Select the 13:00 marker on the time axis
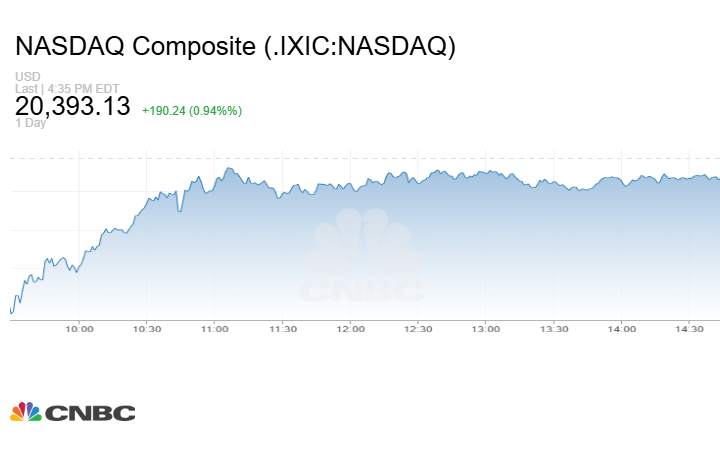720x450 pixels. point(486,328)
